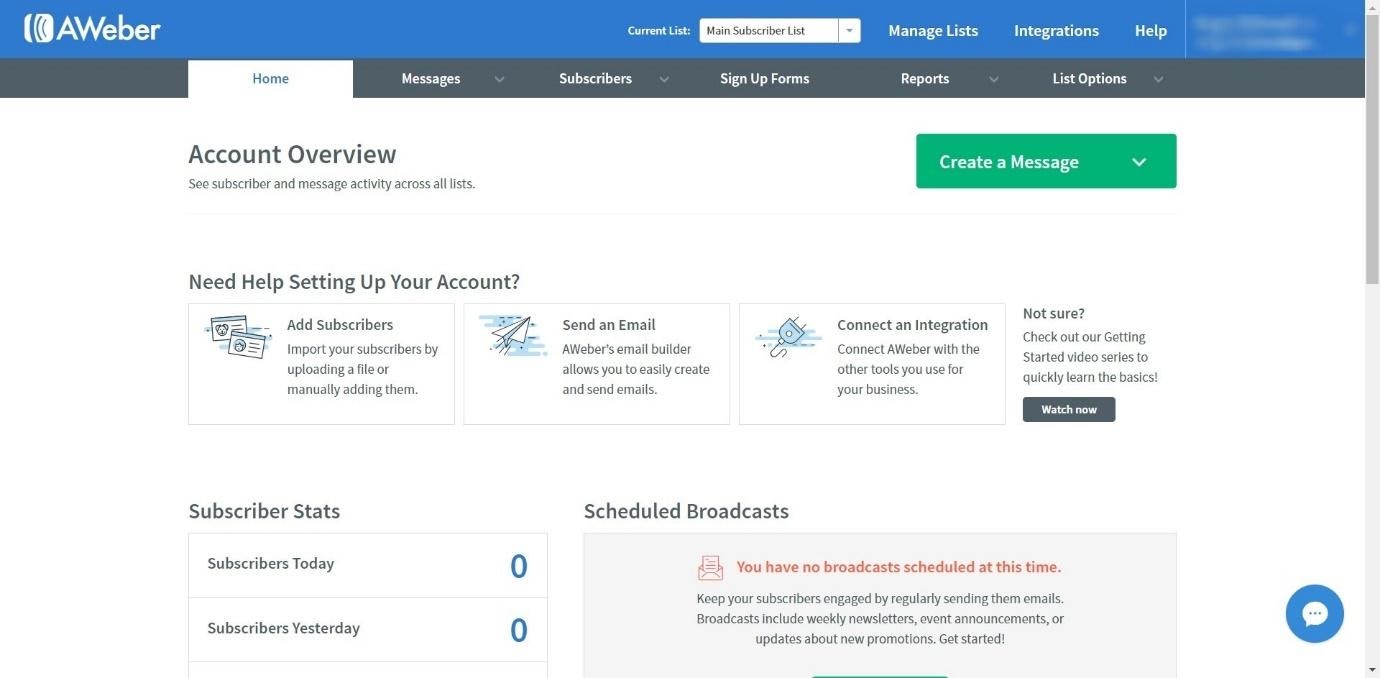Open the Add Subscribers card title
The width and height of the screenshot is (1380, 678).
(x=340, y=325)
